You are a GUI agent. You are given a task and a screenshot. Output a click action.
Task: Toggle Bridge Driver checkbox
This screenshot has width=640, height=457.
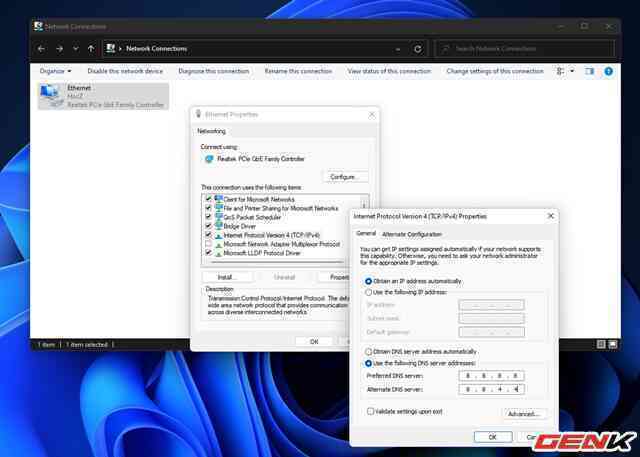point(208,226)
